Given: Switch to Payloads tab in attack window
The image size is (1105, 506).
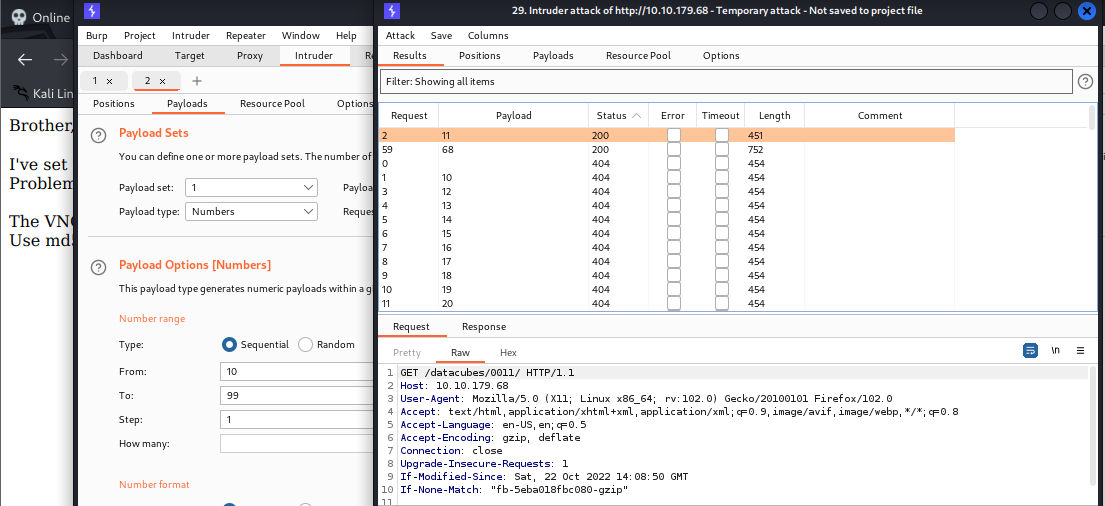Looking at the screenshot, I should pos(552,56).
